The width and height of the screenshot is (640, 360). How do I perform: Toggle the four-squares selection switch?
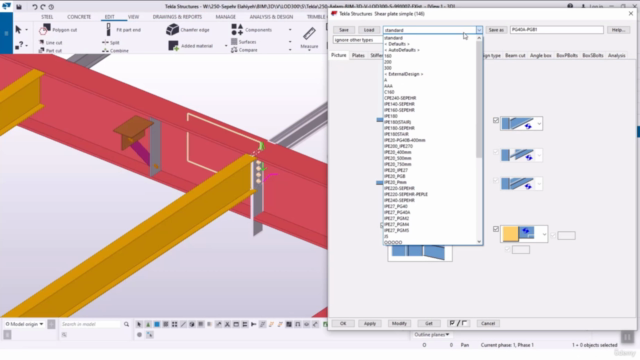point(174,324)
